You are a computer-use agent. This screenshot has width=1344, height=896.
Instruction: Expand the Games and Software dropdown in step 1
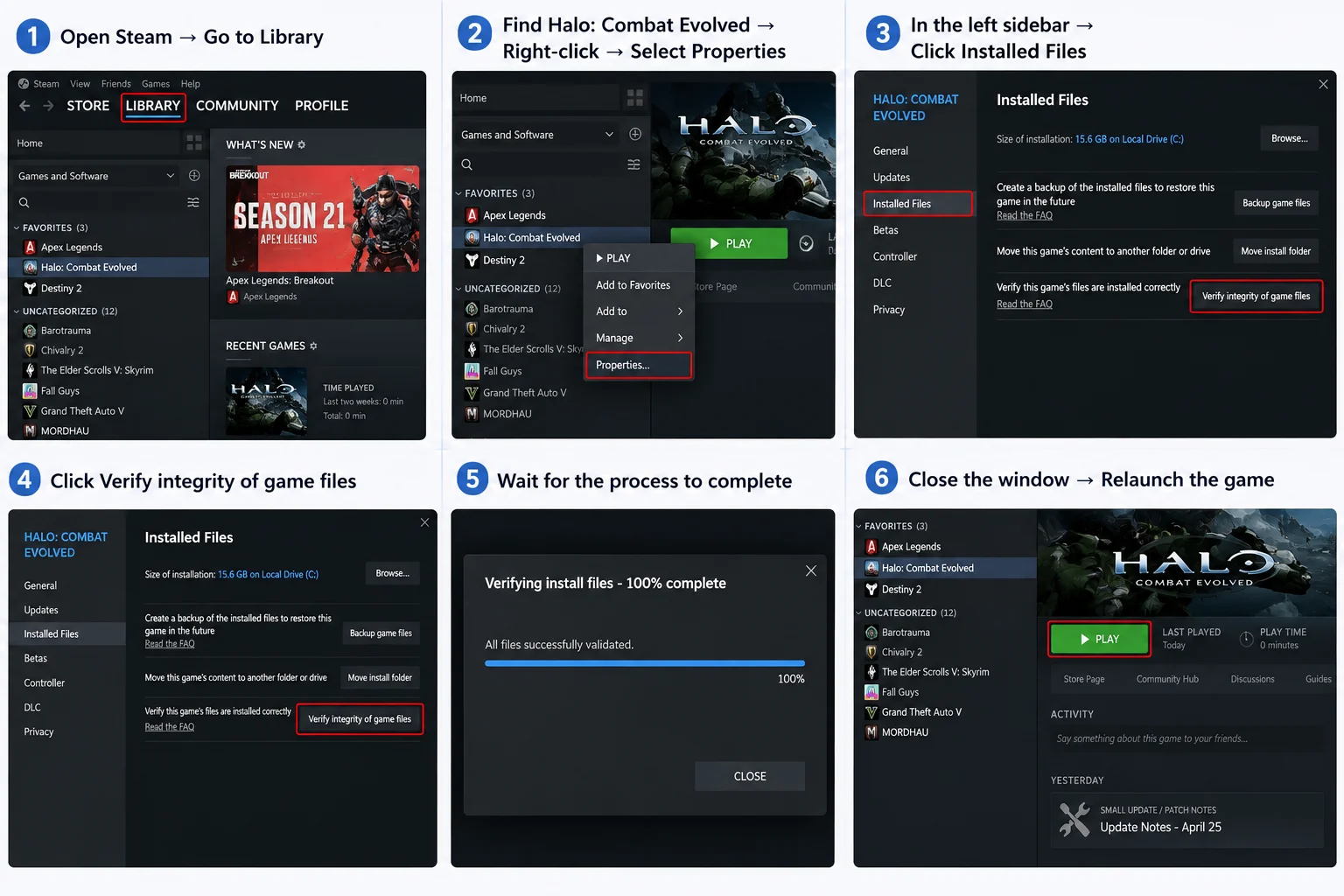click(x=171, y=176)
